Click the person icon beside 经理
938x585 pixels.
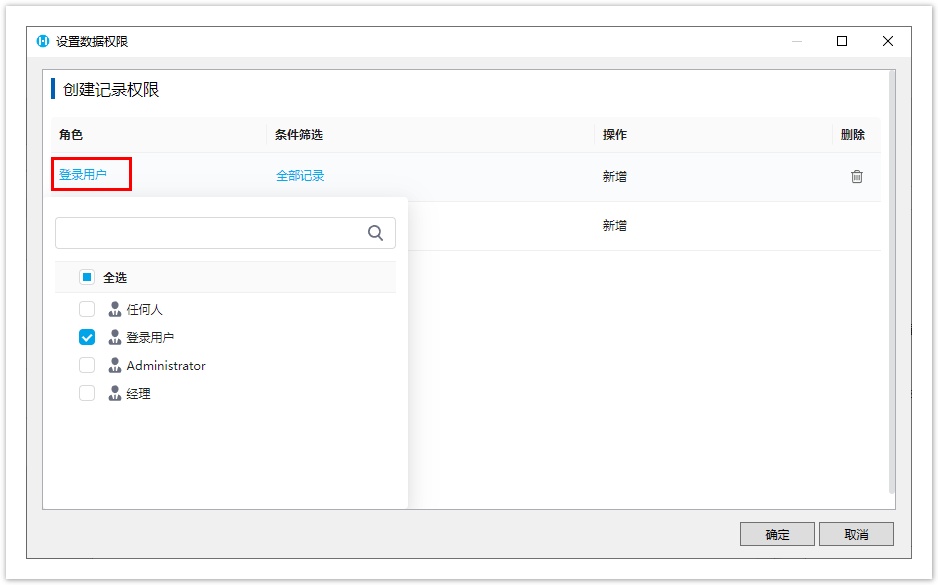[x=115, y=394]
